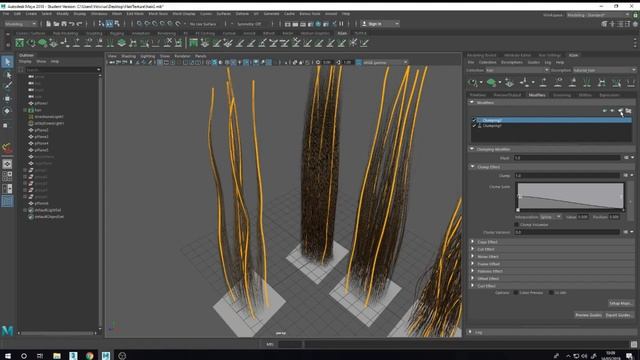The width and height of the screenshot is (640, 360).
Task: Open the Collection dropdown in XGen
Action: tap(517, 70)
